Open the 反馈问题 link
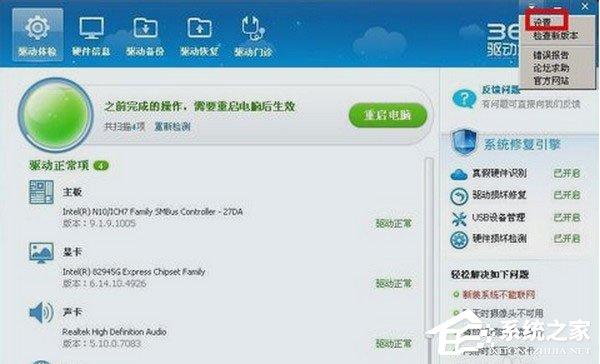The height and width of the screenshot is (364, 600). [501, 90]
